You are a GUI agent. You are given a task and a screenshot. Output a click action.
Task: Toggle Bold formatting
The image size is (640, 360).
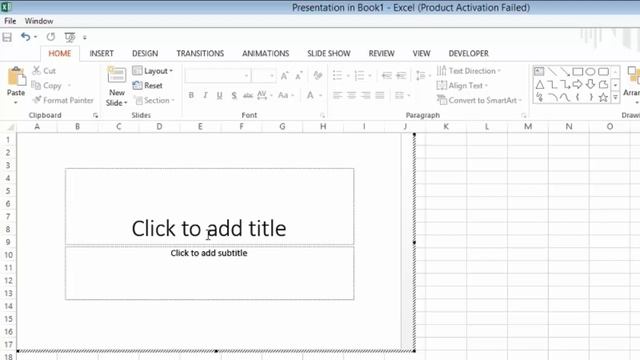[x=191, y=95]
